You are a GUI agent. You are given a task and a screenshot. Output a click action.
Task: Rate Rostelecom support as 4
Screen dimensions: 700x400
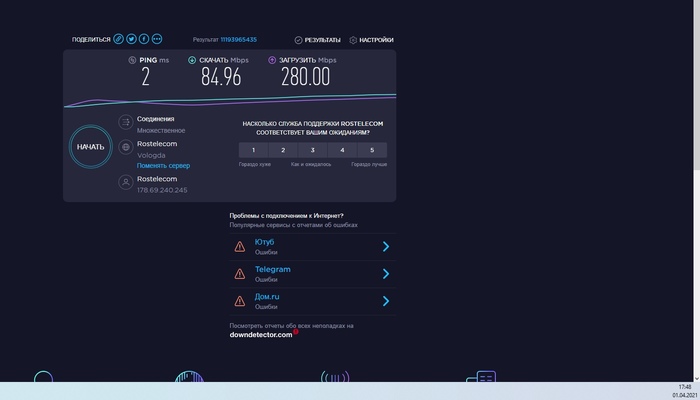342,150
